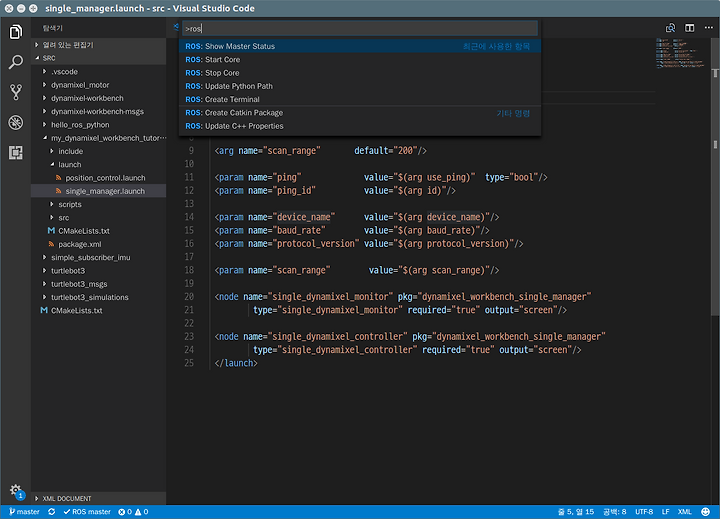The width and height of the screenshot is (720, 519).
Task: Expand the include folder
Action: pyautogui.click(x=98, y=151)
